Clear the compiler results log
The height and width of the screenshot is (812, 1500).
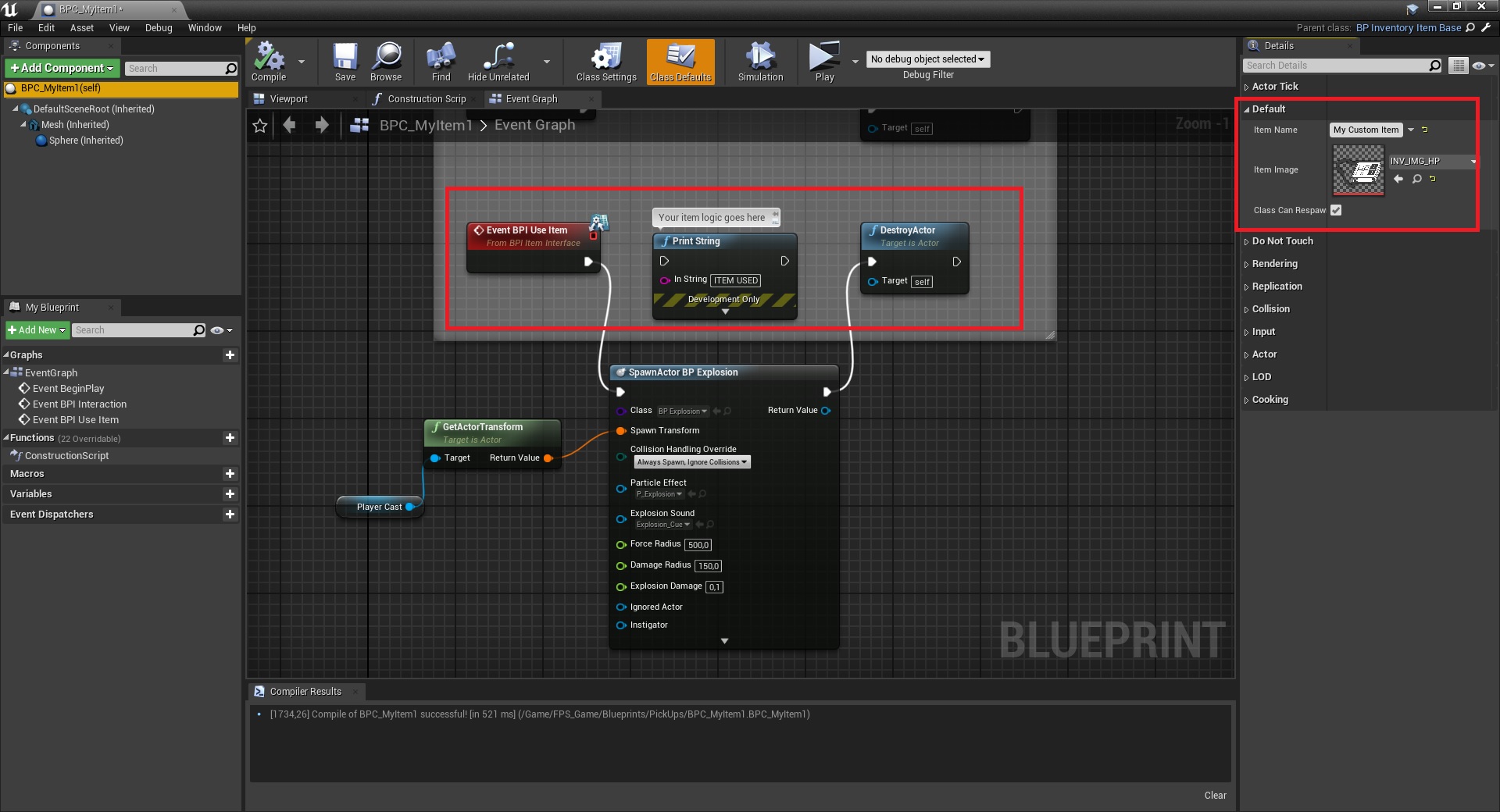[x=1215, y=796]
